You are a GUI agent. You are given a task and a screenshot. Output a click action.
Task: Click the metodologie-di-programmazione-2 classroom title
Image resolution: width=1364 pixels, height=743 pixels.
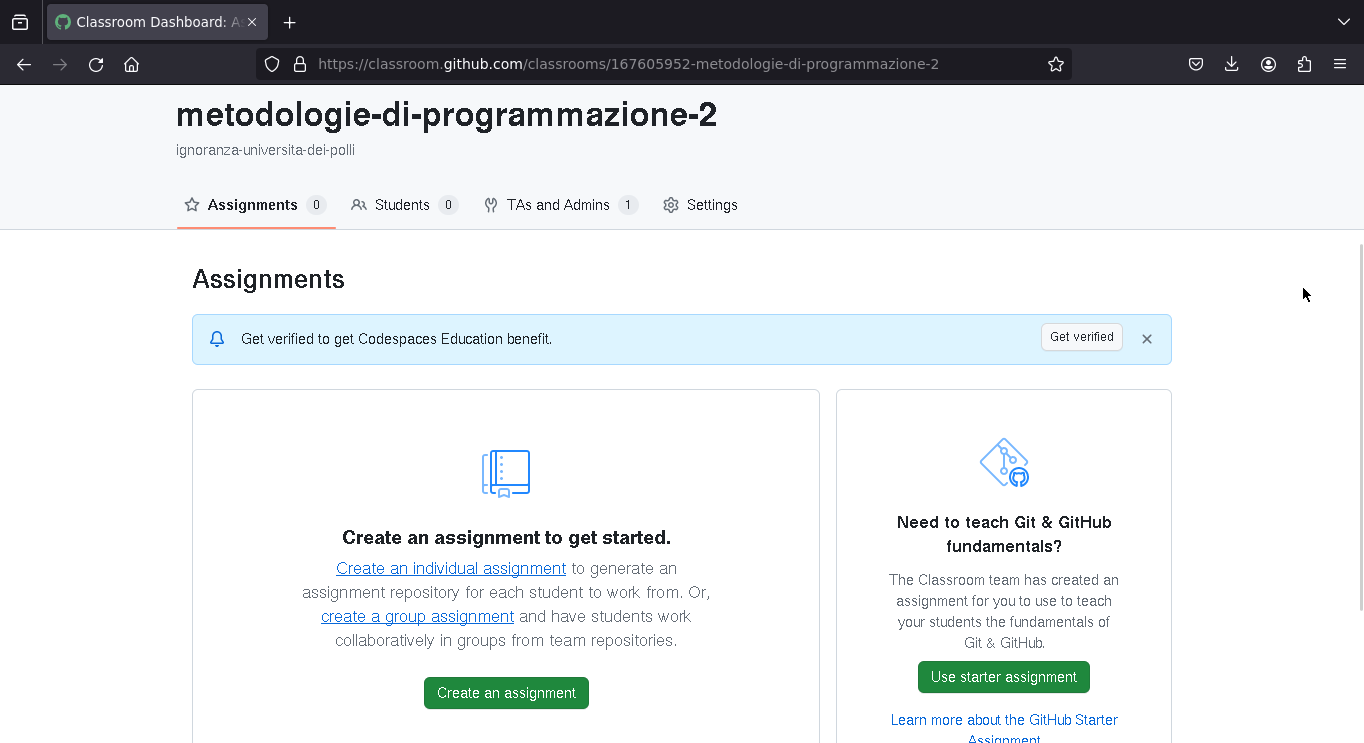[x=447, y=115]
